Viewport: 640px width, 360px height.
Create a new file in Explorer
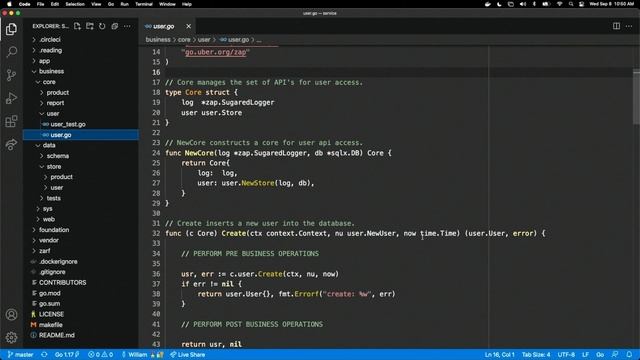pyautogui.click(x=77, y=26)
